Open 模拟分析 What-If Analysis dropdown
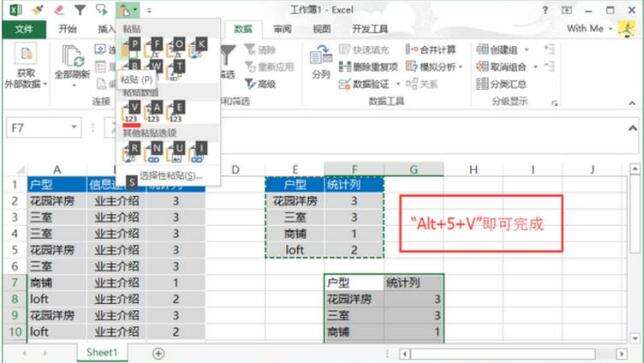The width and height of the screenshot is (644, 363). pyautogui.click(x=434, y=67)
